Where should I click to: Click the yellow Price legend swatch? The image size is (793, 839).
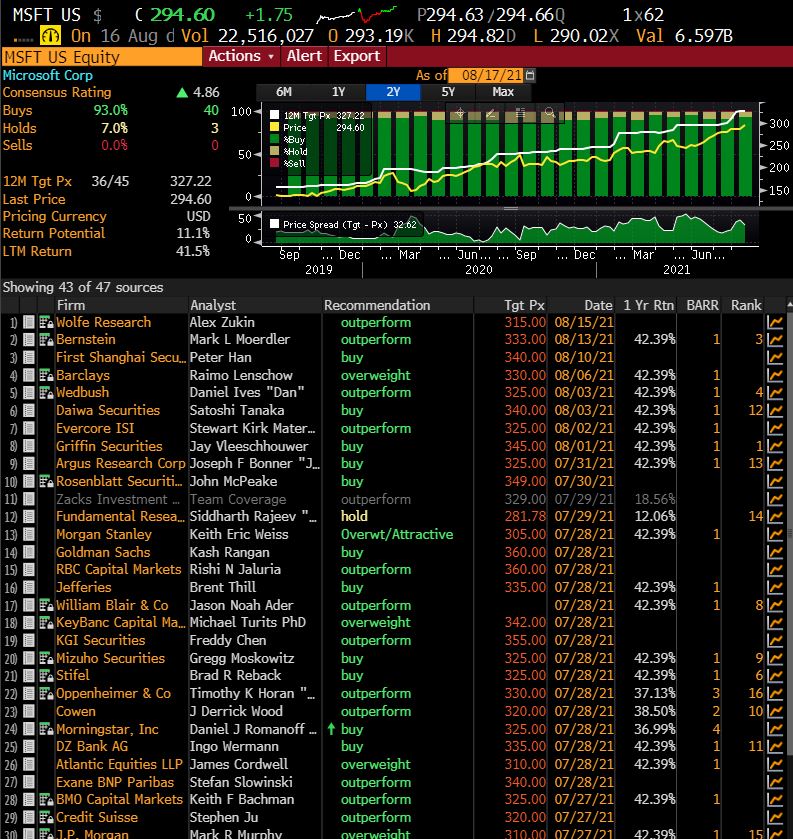click(274, 127)
